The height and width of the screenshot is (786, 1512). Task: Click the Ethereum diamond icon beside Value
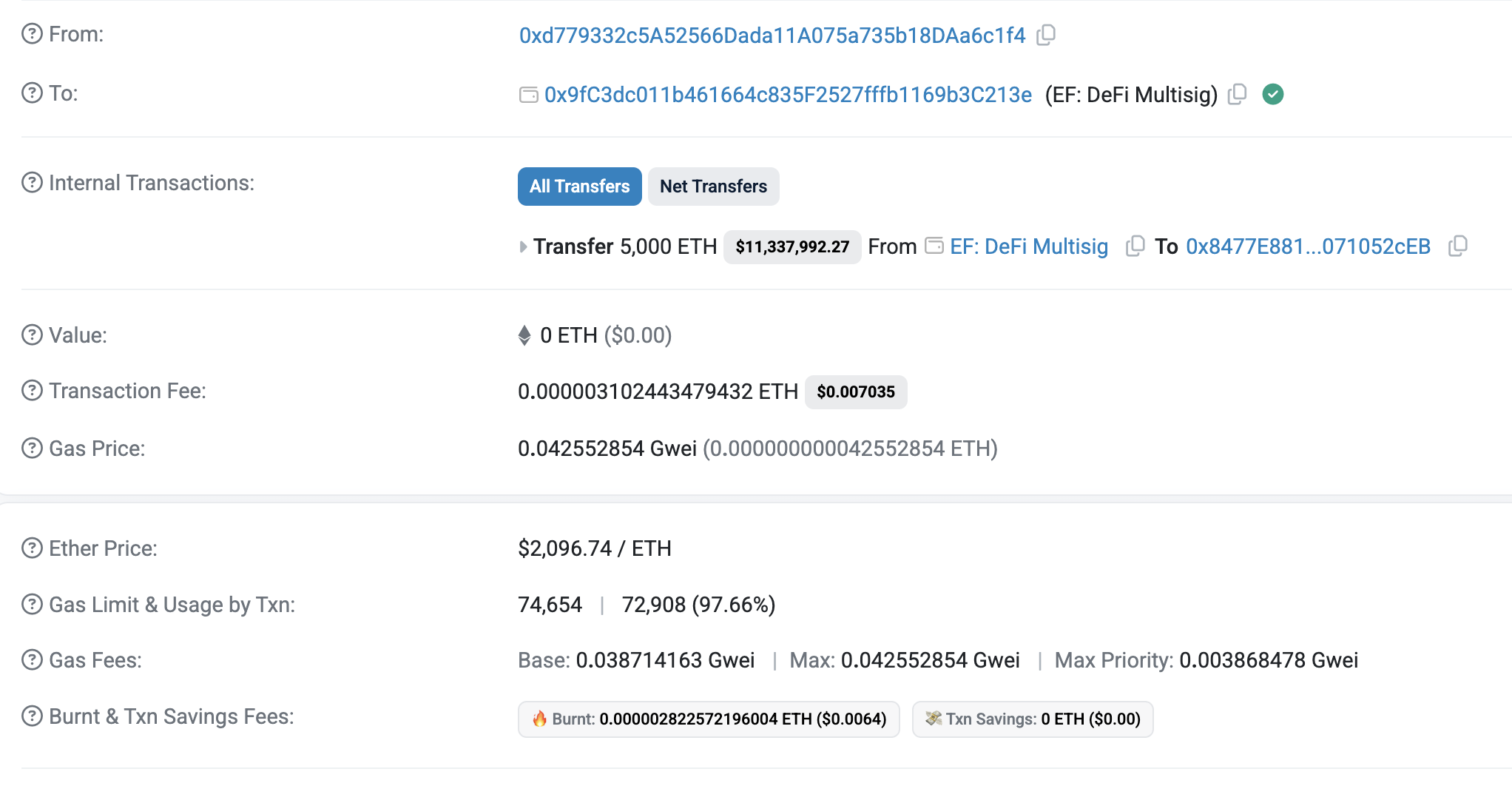[x=524, y=335]
